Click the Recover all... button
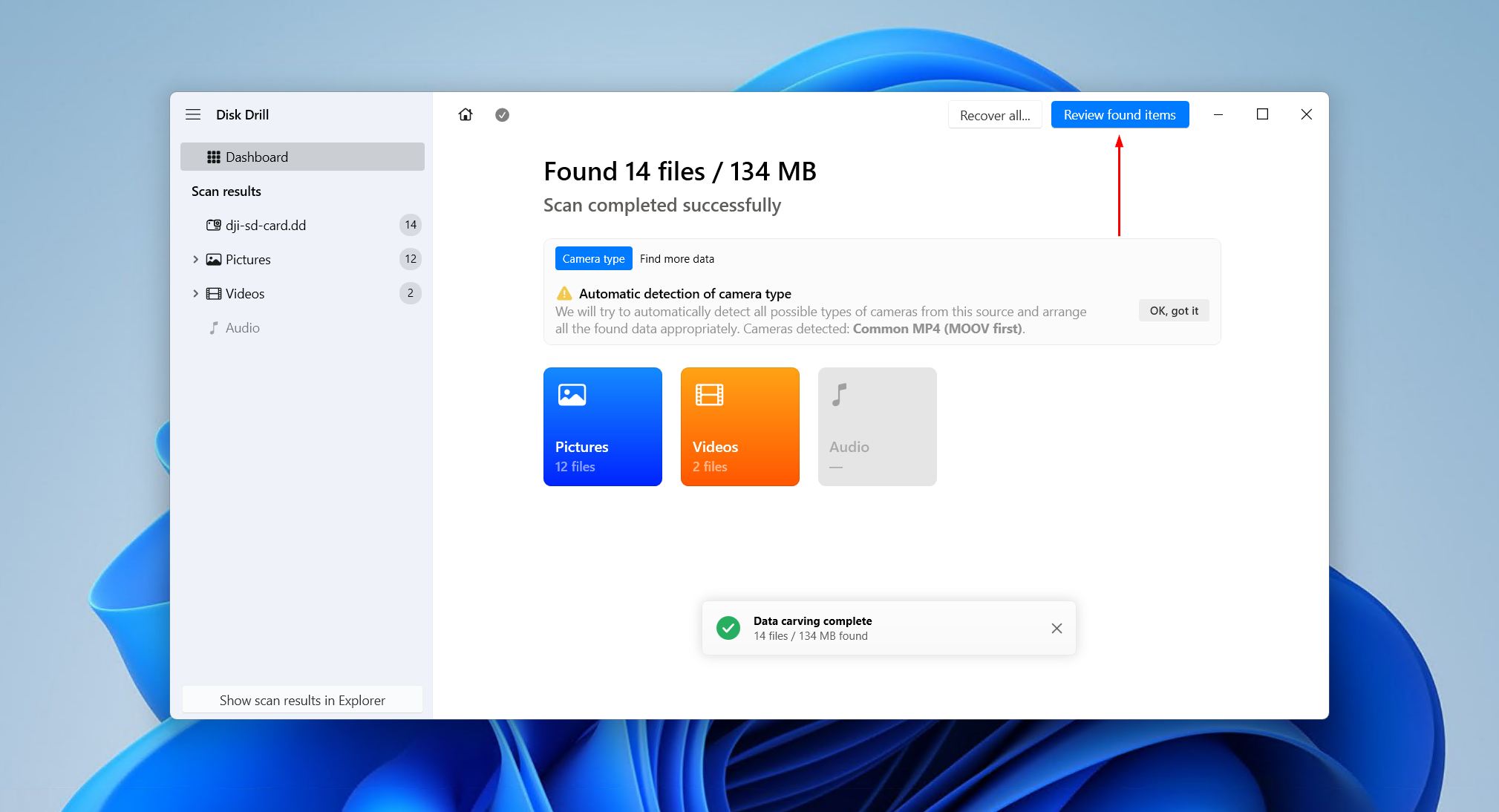This screenshot has width=1499, height=812. pos(995,115)
